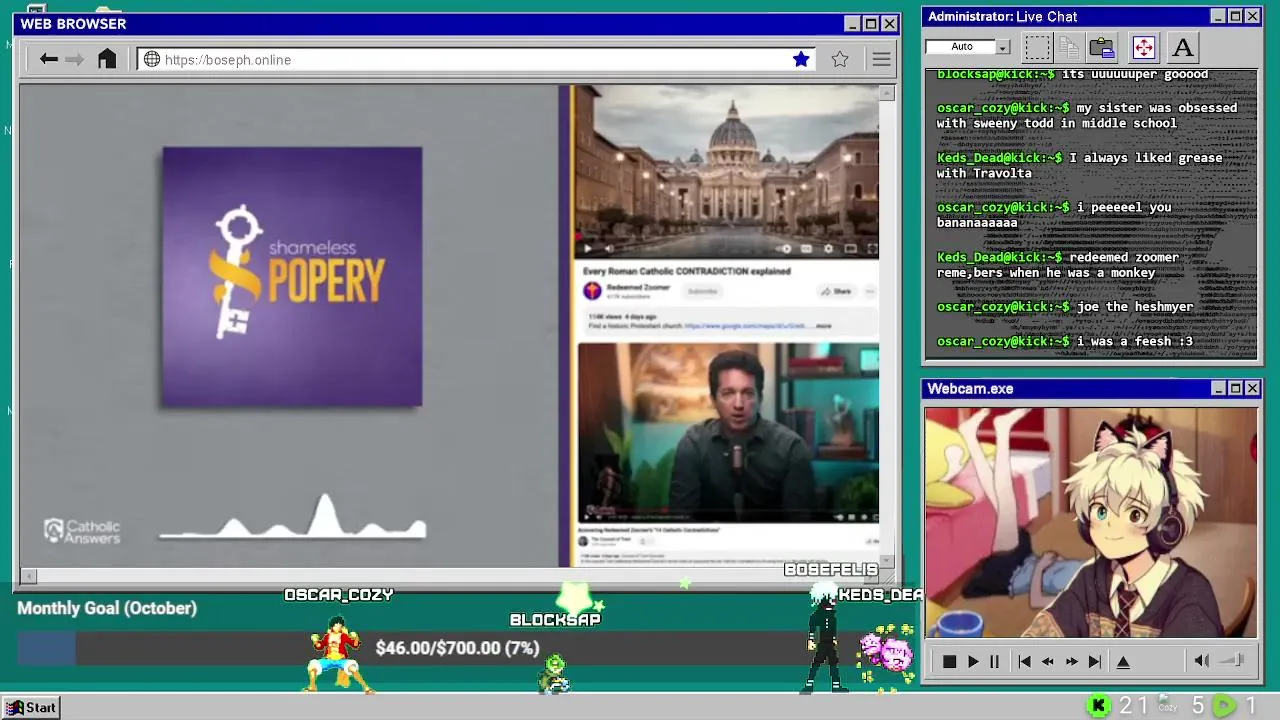The width and height of the screenshot is (1280, 720).
Task: Click the Share button under video
Action: [836, 291]
